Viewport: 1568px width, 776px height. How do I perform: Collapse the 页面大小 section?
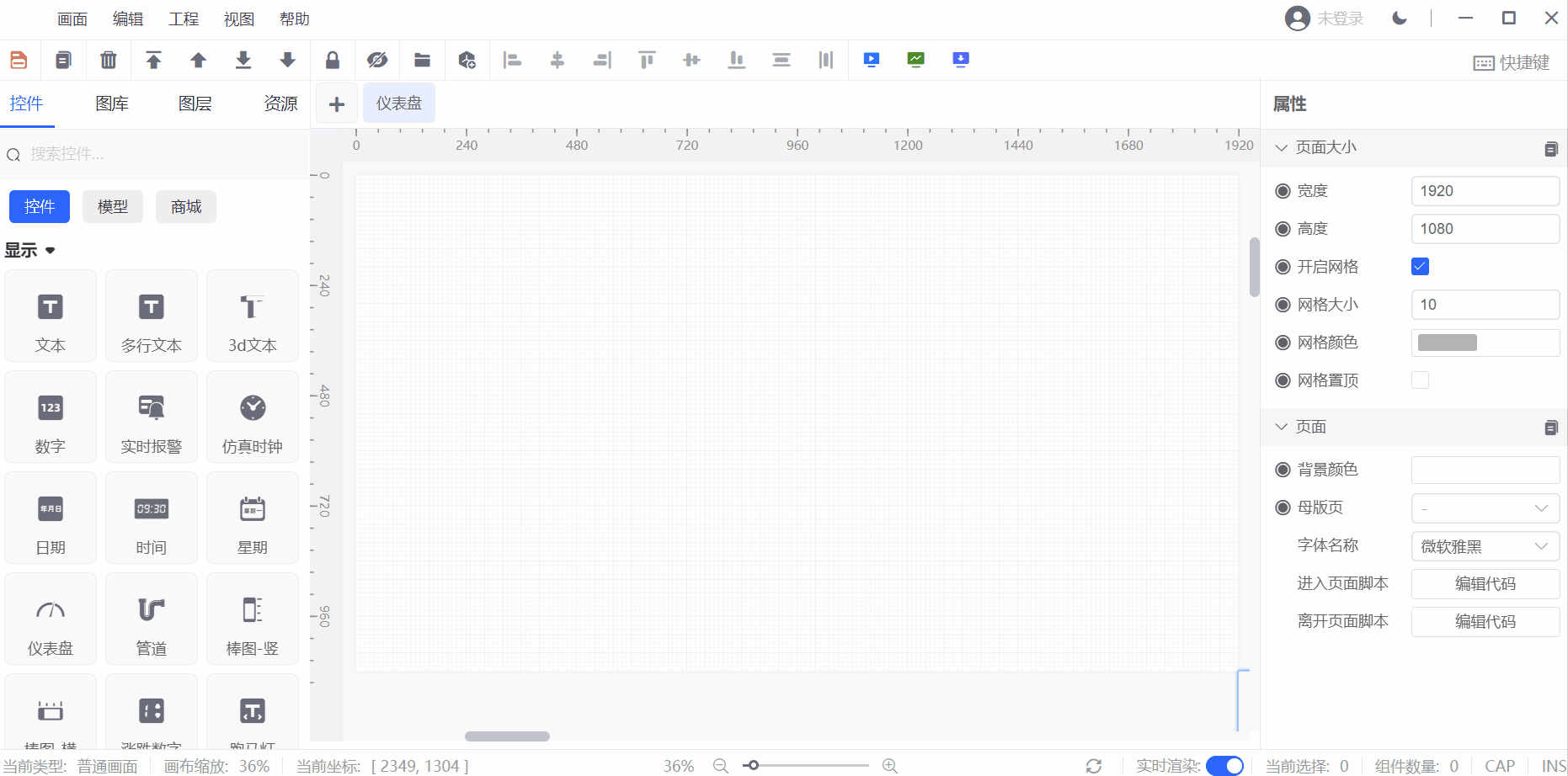tap(1282, 147)
